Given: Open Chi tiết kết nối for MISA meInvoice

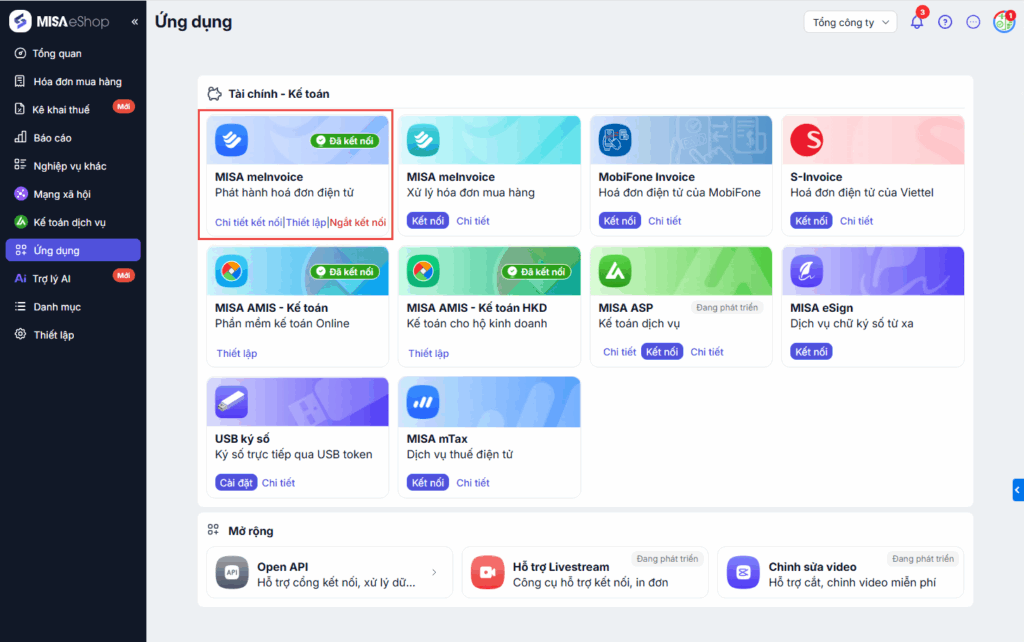Looking at the screenshot, I should coord(248,223).
